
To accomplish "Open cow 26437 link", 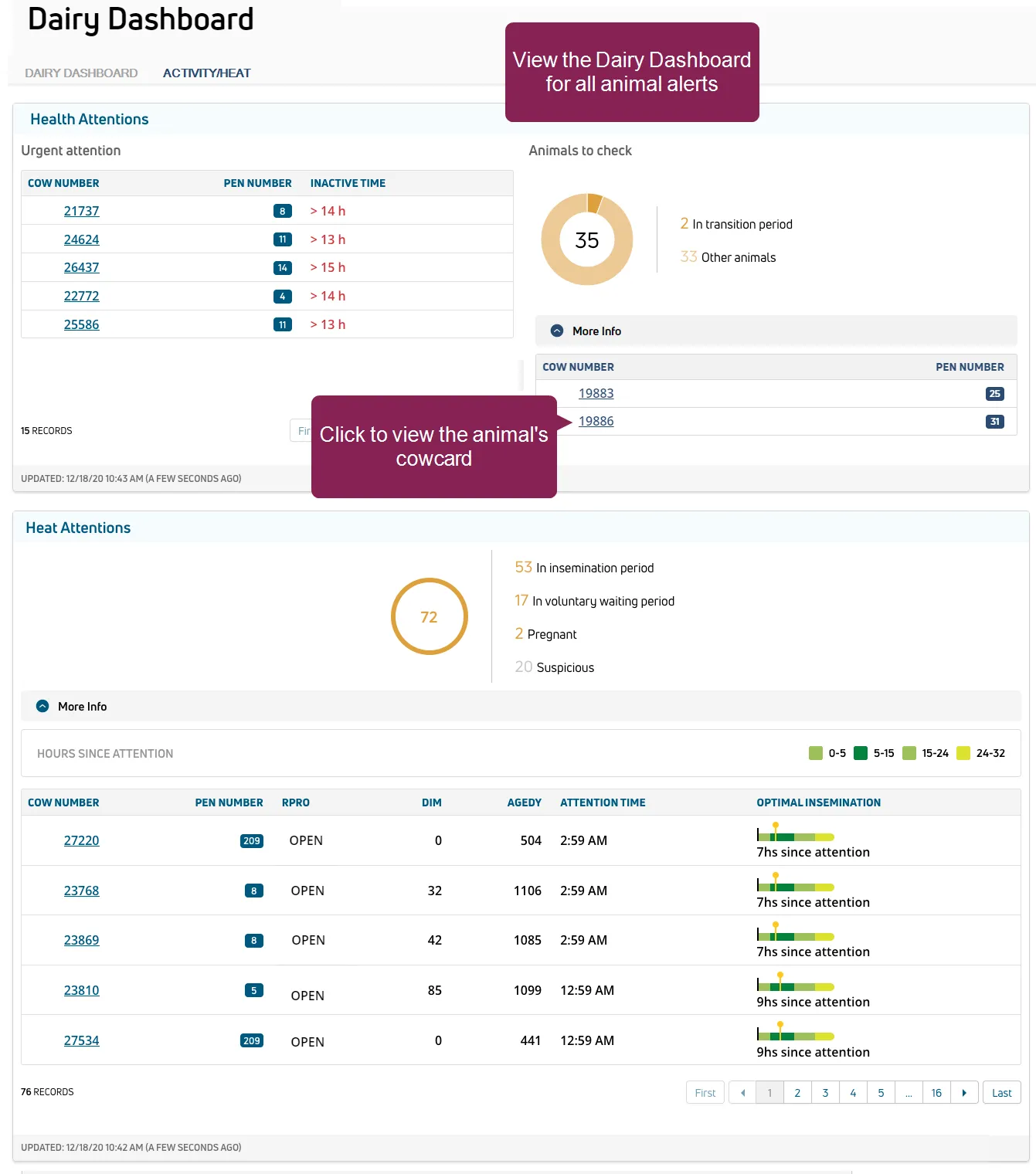I will pos(81,267).
